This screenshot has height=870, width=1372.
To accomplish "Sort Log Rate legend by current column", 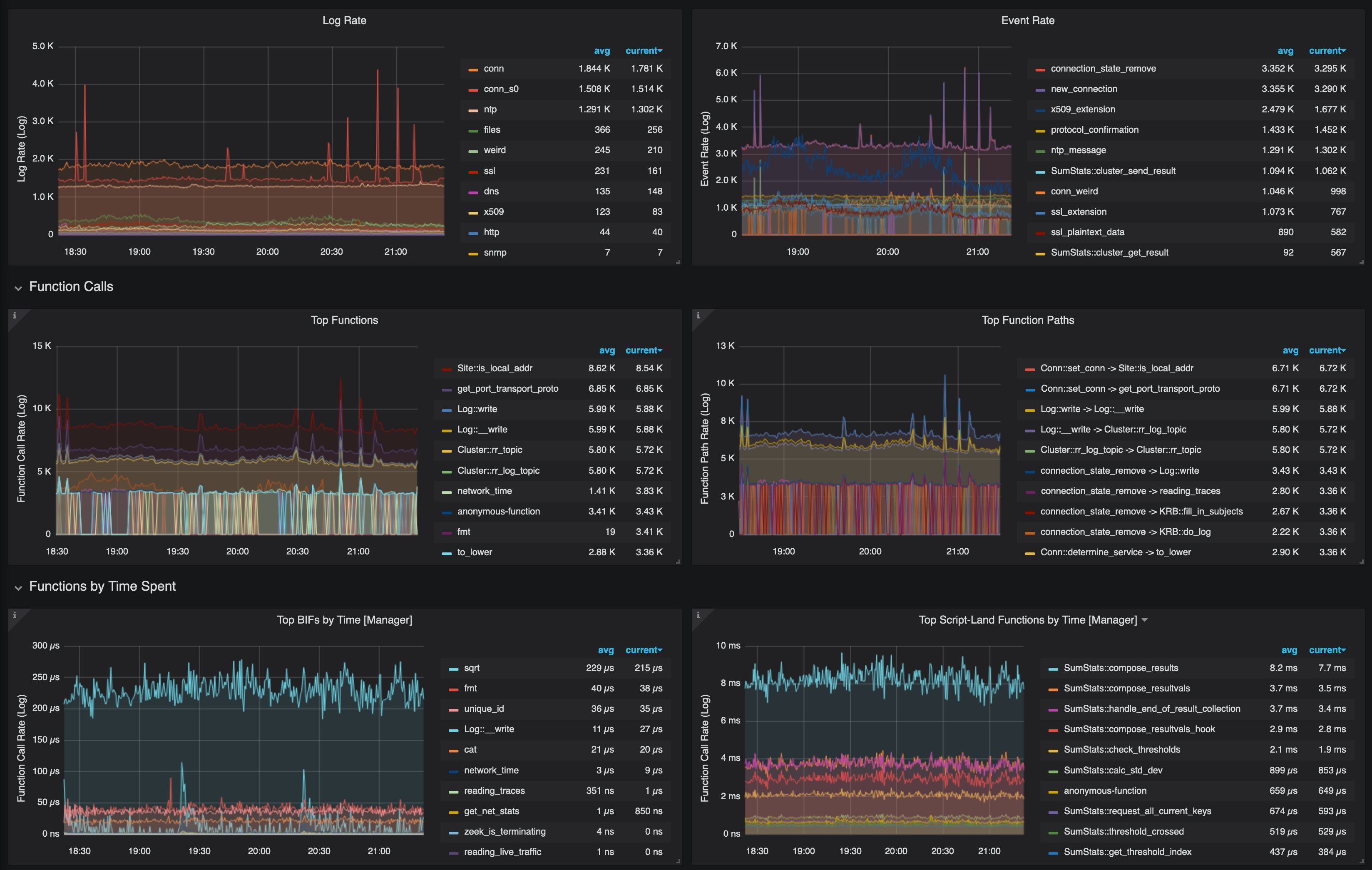I will [x=643, y=51].
